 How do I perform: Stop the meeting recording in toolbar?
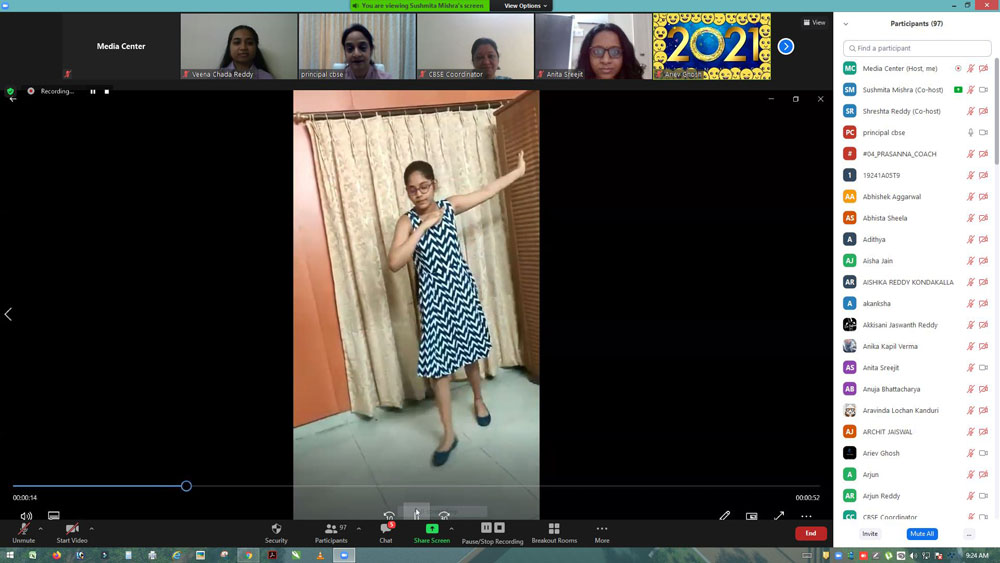(x=499, y=527)
